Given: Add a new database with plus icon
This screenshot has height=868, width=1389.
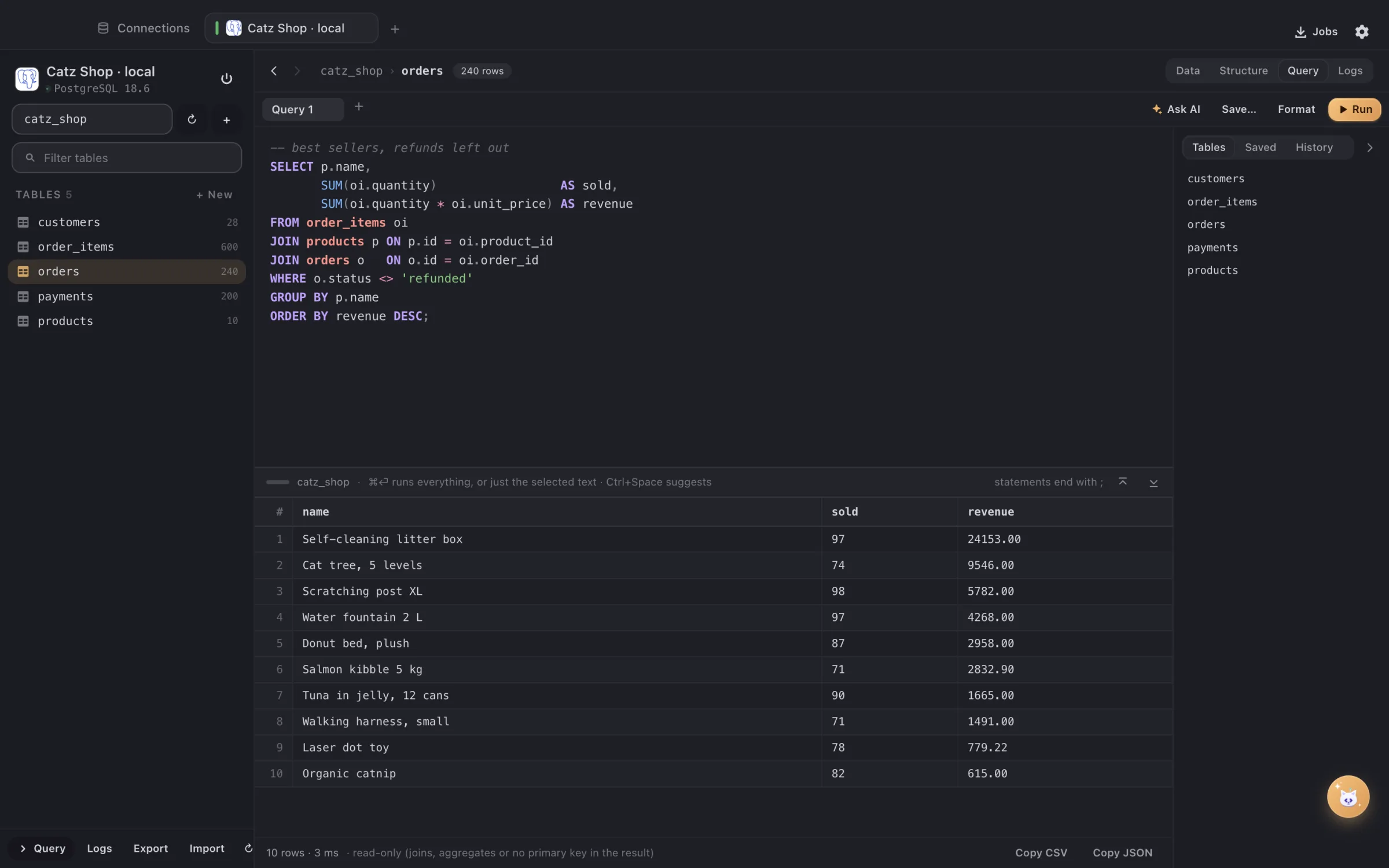Looking at the screenshot, I should [226, 120].
